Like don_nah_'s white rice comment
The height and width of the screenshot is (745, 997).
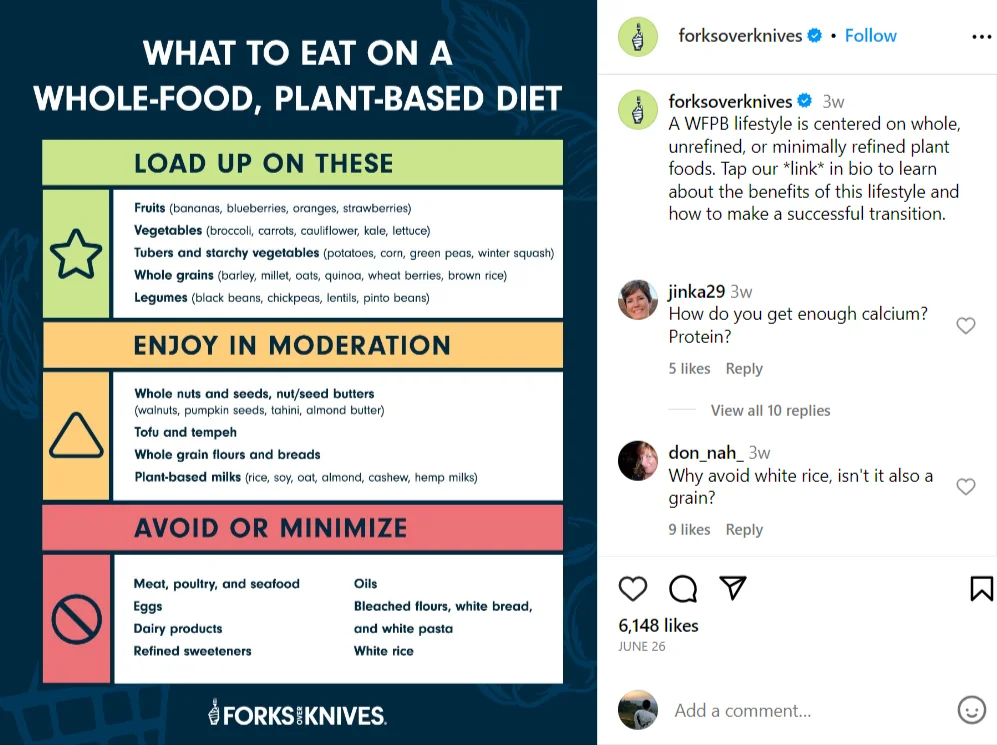[x=965, y=486]
